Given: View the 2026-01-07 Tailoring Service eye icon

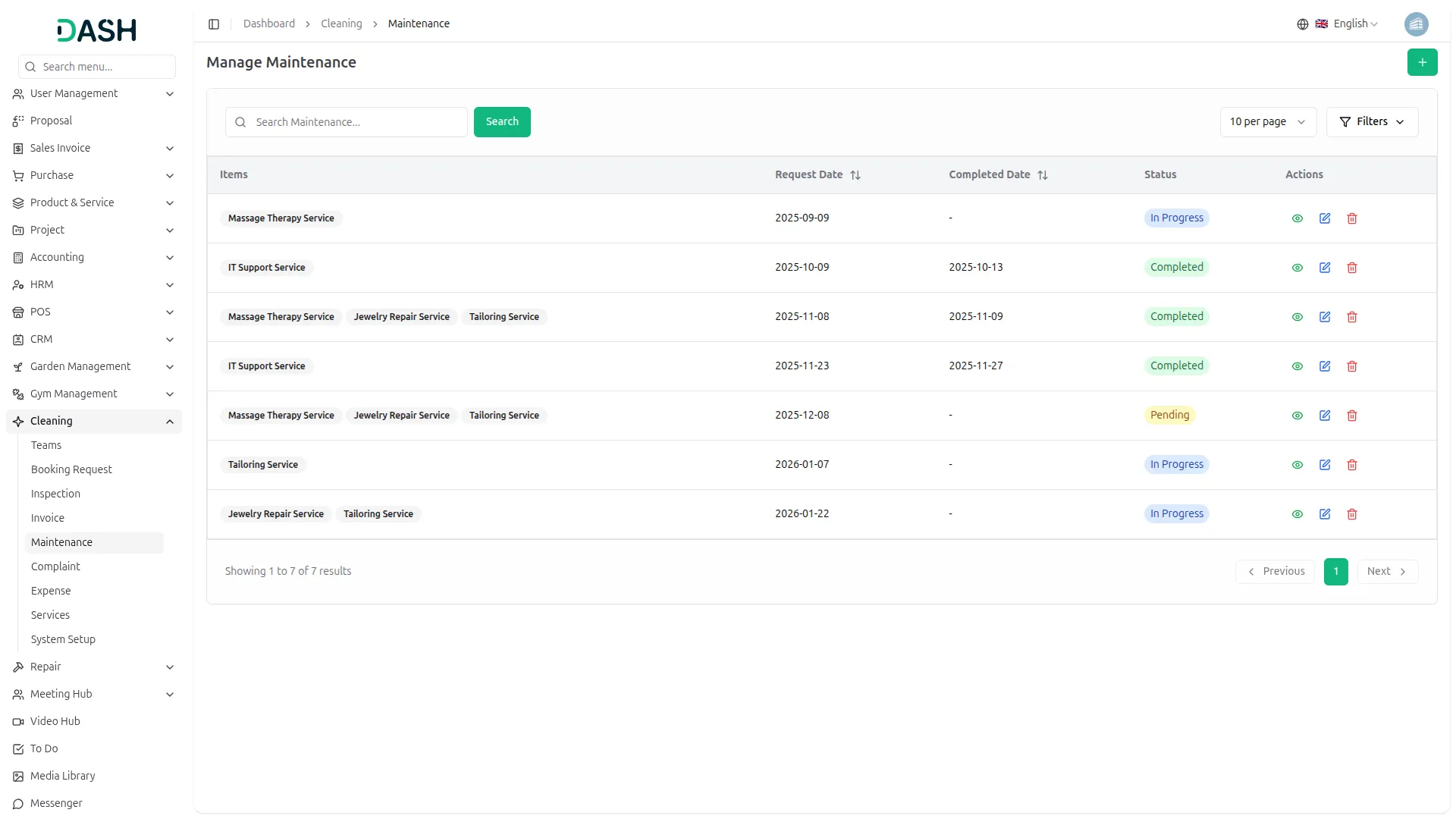Looking at the screenshot, I should pos(1297,465).
